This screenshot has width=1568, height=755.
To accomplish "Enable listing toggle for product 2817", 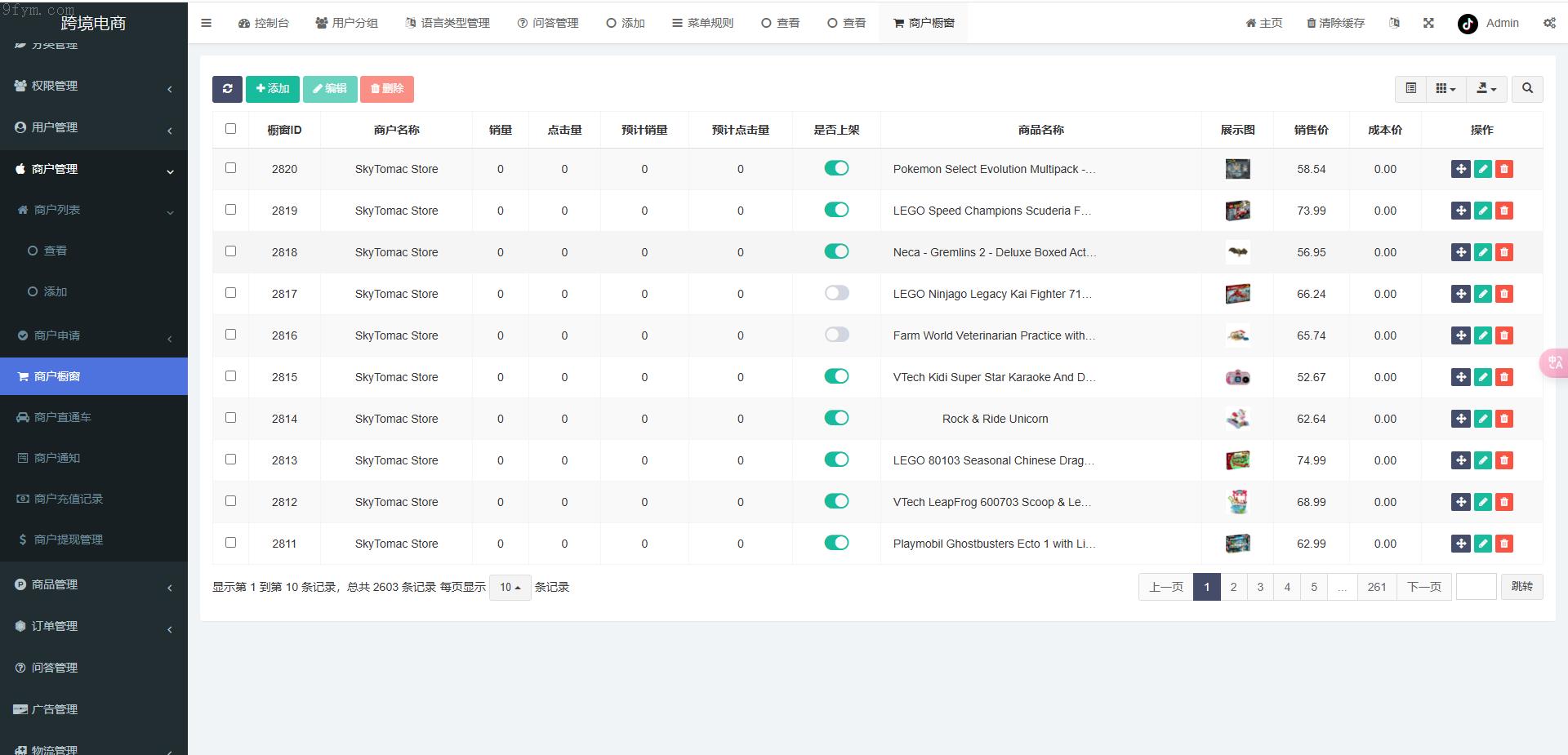I will (x=836, y=293).
